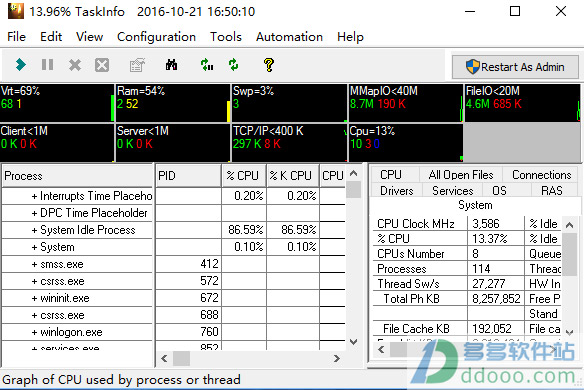The height and width of the screenshot is (390, 584).
Task: Click the binoculars find icon
Action: tap(171, 65)
